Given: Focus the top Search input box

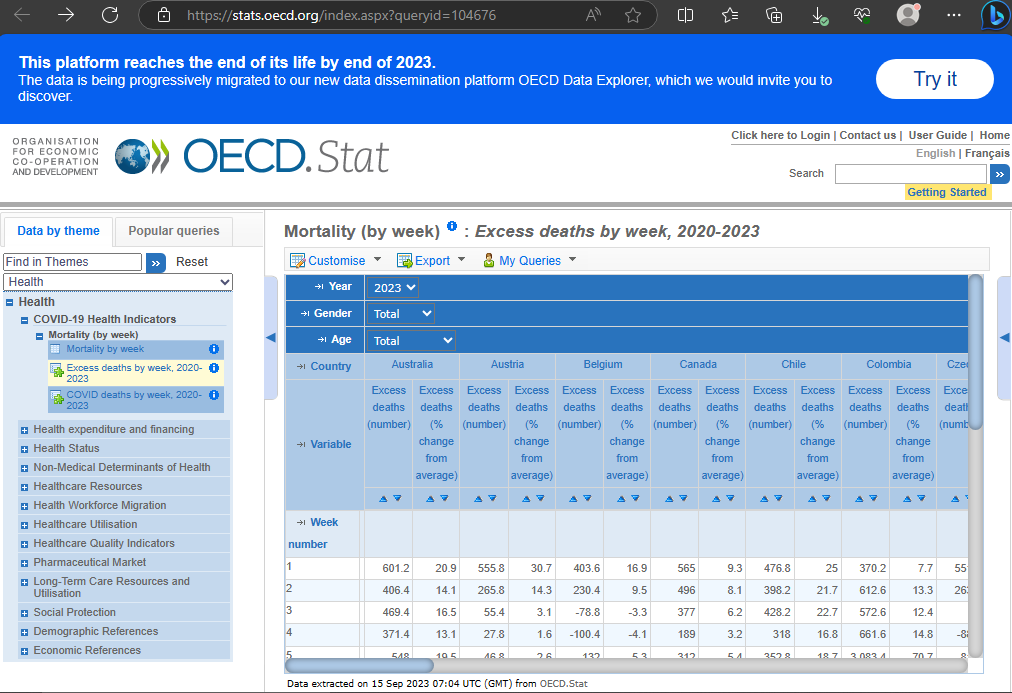Looking at the screenshot, I should click(x=911, y=174).
